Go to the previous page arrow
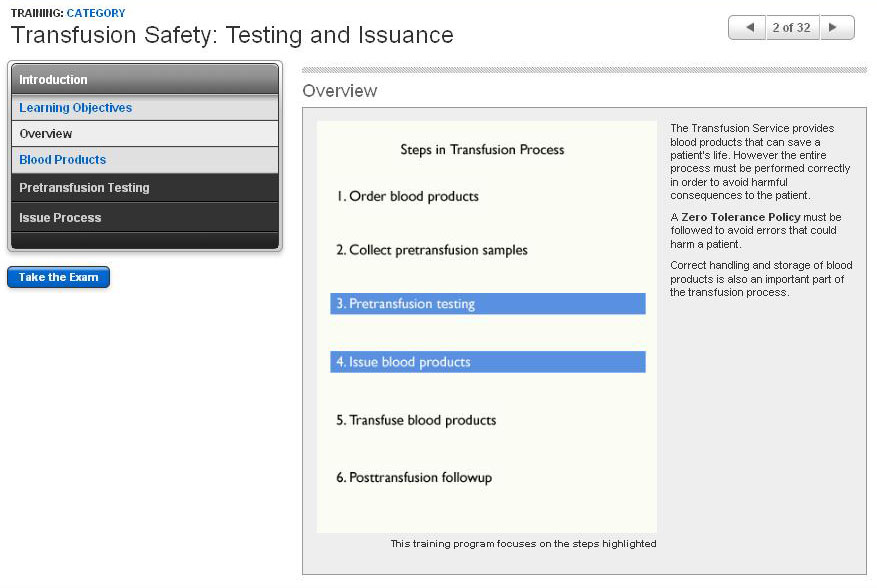This screenshot has width=877, height=588. click(746, 28)
